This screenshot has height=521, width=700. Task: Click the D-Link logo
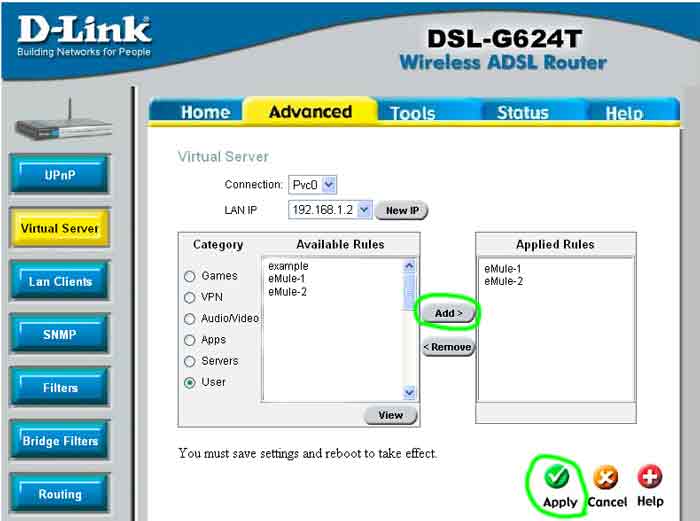click(84, 36)
